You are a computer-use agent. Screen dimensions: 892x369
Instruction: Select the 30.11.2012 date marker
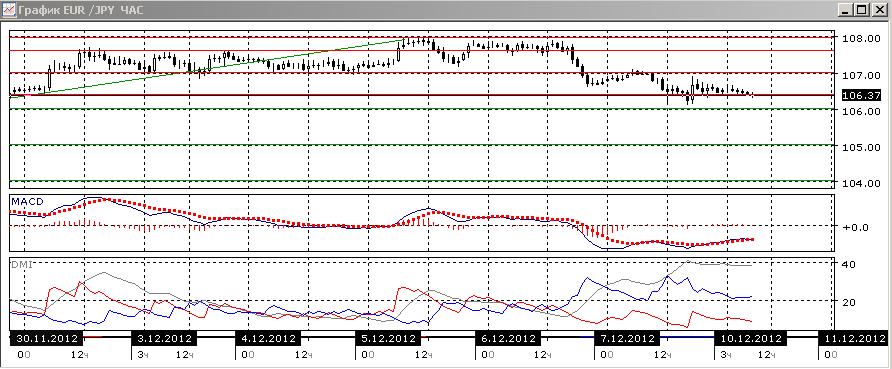[x=47, y=338]
